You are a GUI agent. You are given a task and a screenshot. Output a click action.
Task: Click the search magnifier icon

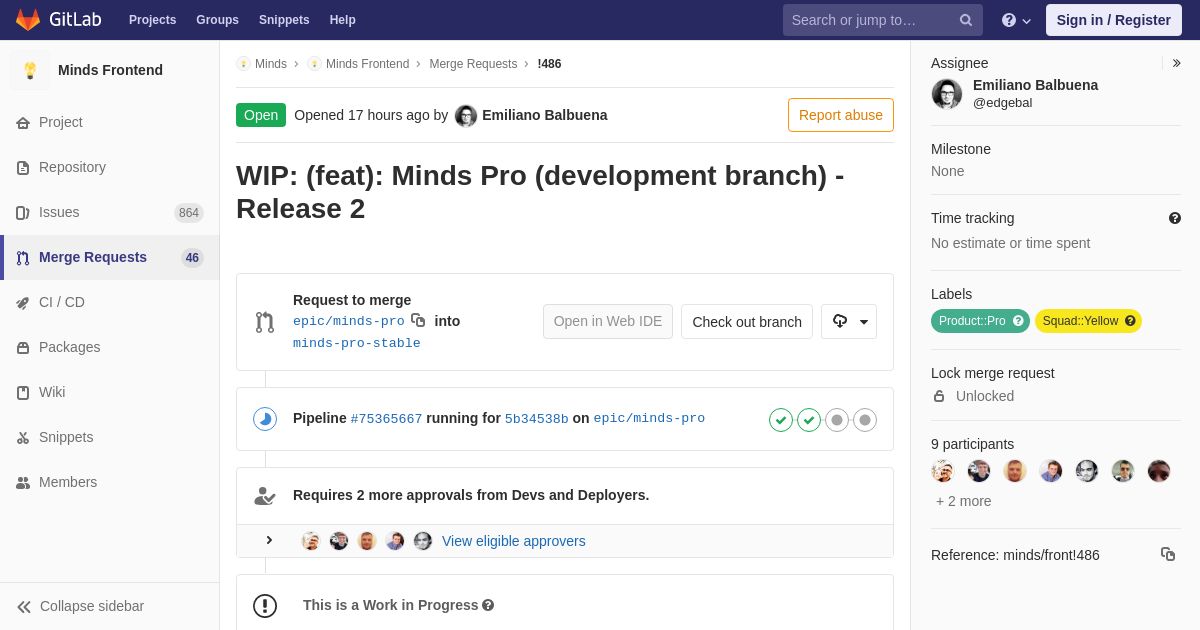coord(966,20)
